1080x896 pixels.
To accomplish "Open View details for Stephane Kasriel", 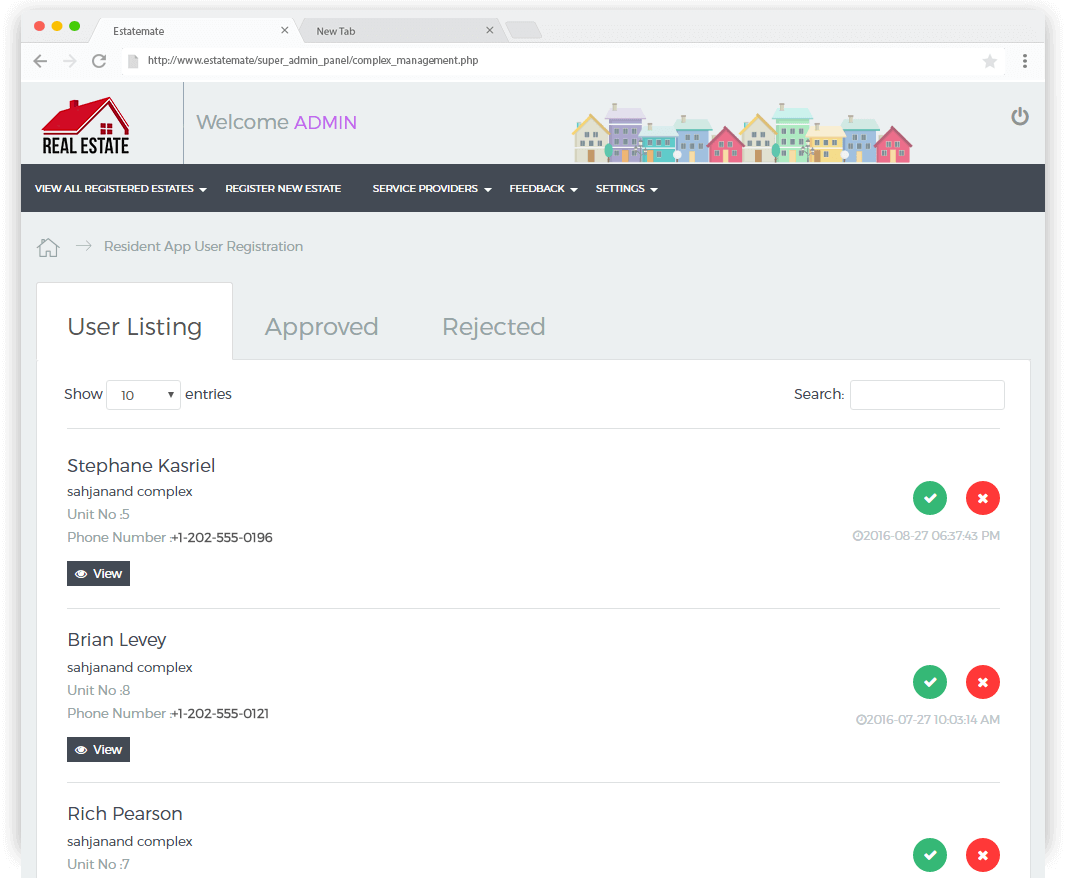I will 98,573.
